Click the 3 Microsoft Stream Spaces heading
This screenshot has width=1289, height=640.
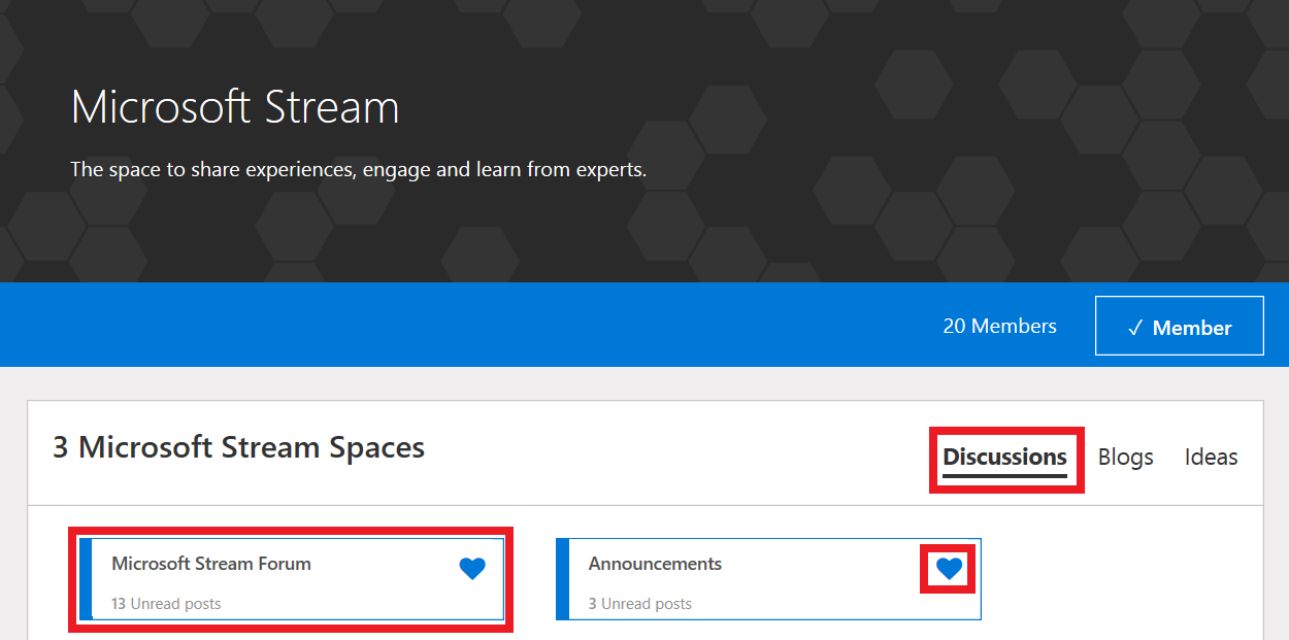[x=239, y=447]
